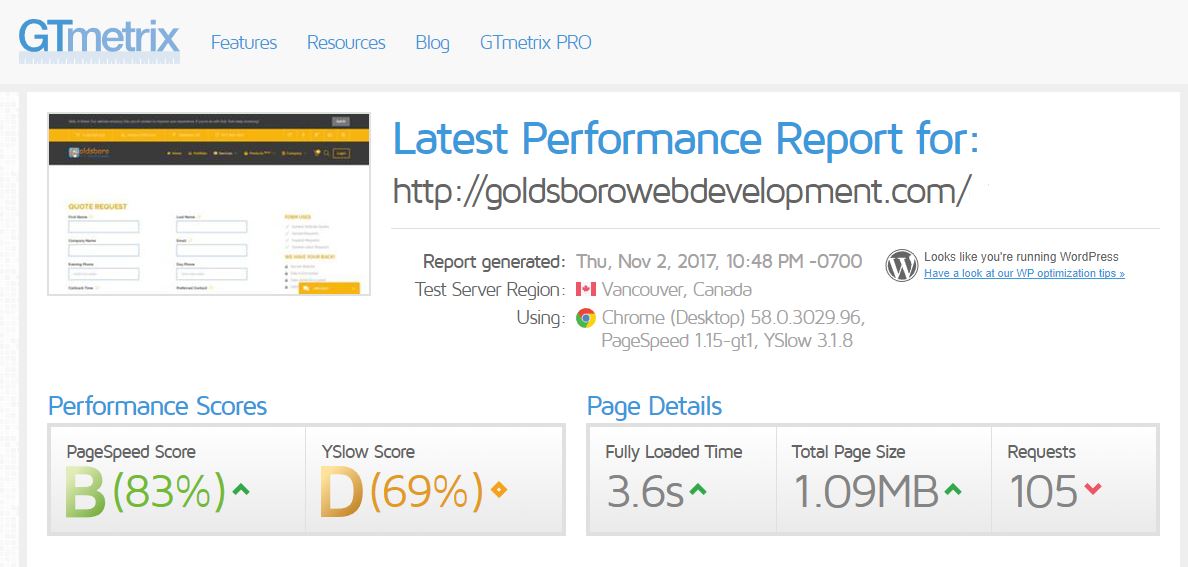Click the Chrome browser icon
This screenshot has width=1188, height=567.
coord(586,317)
